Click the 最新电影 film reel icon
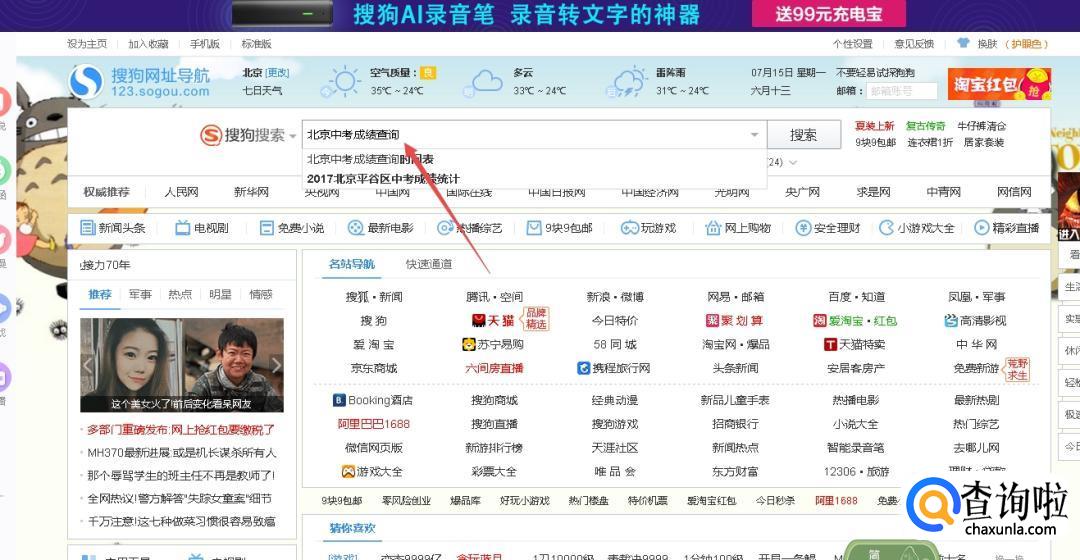This screenshot has height=560, width=1080. pos(355,228)
